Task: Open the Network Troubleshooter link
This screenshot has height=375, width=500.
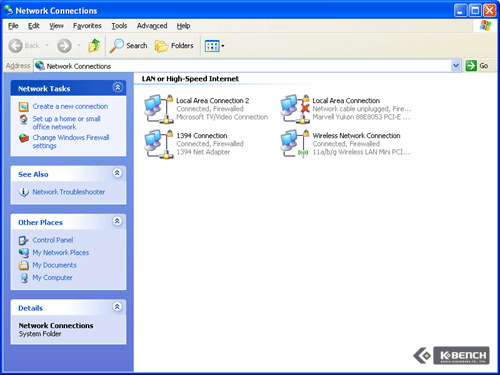Action: (x=69, y=192)
